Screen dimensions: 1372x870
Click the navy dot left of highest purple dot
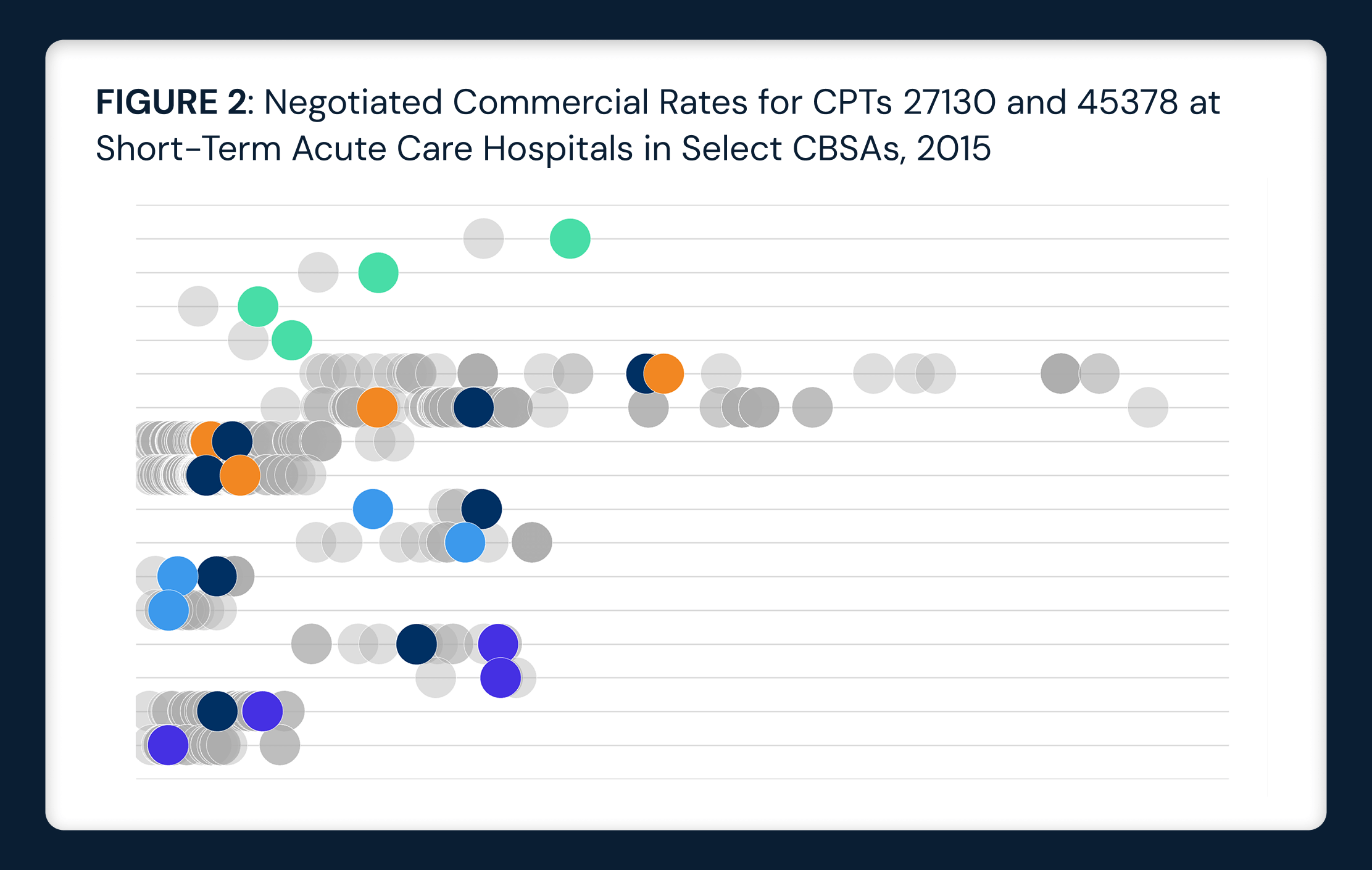coord(417,644)
